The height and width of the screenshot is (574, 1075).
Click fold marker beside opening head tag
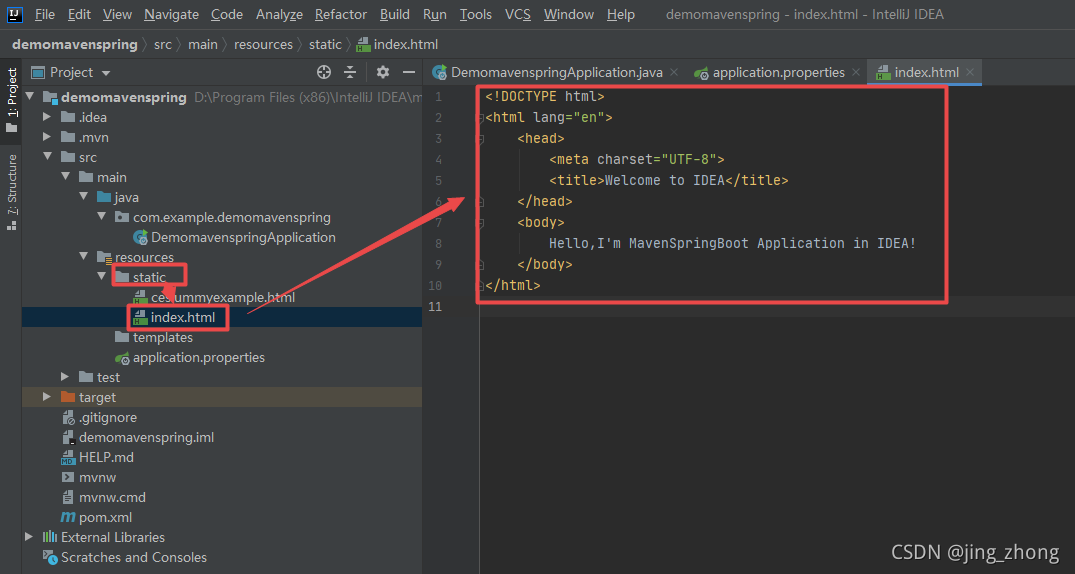click(481, 139)
